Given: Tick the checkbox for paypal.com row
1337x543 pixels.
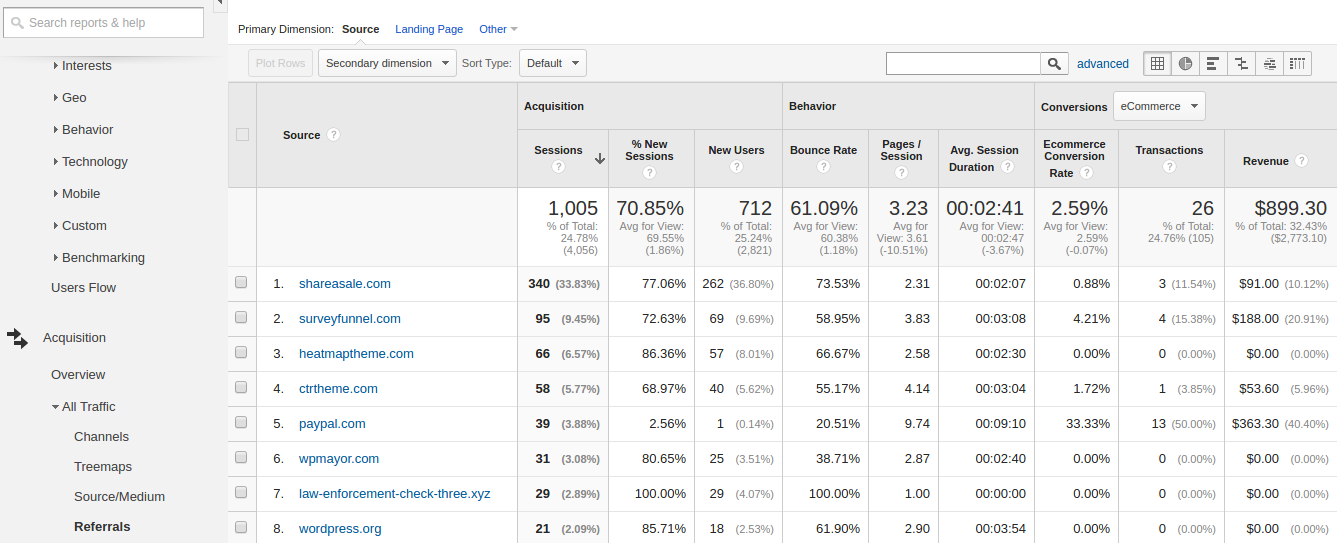Looking at the screenshot, I should [x=241, y=423].
